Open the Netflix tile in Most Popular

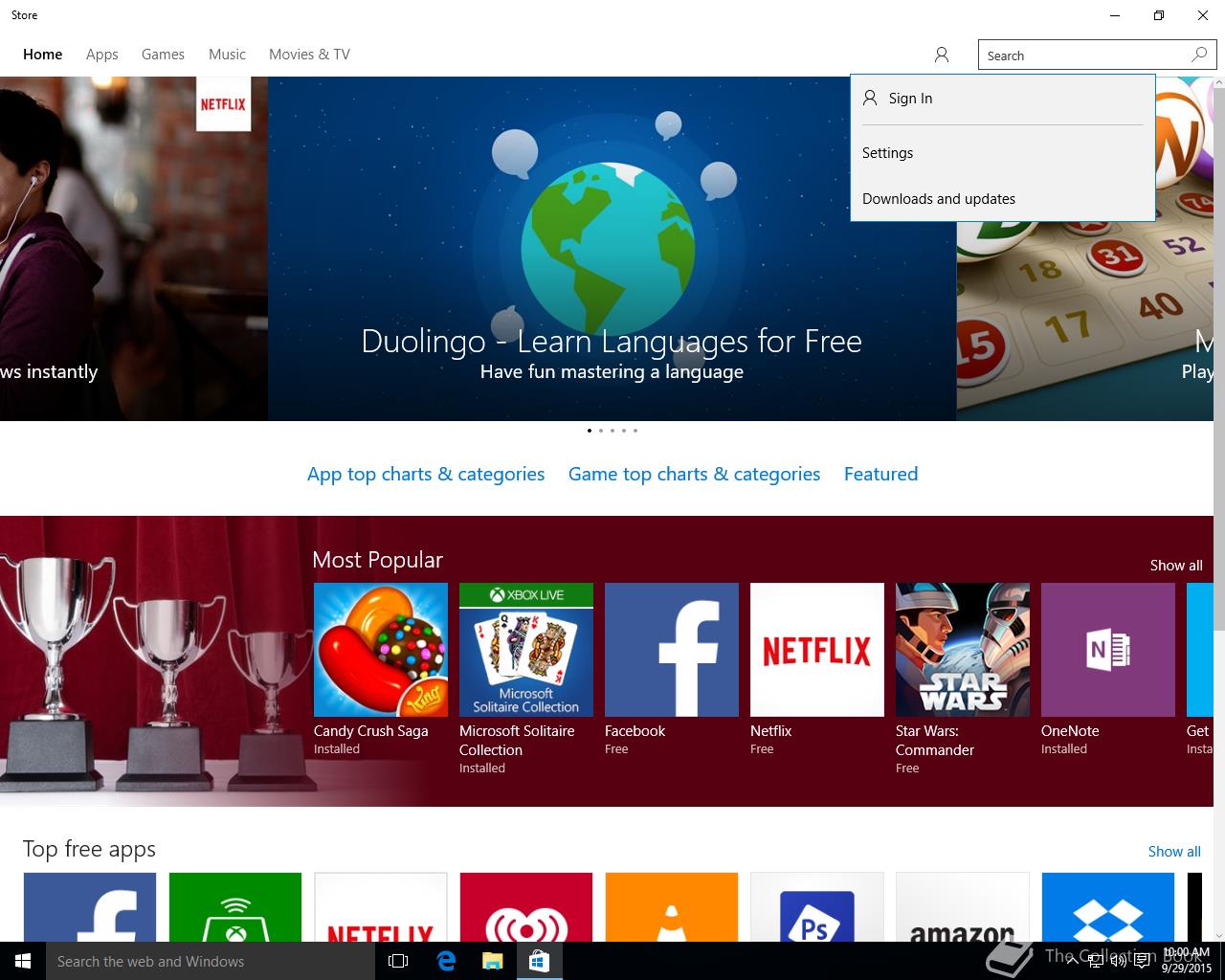pyautogui.click(x=817, y=650)
